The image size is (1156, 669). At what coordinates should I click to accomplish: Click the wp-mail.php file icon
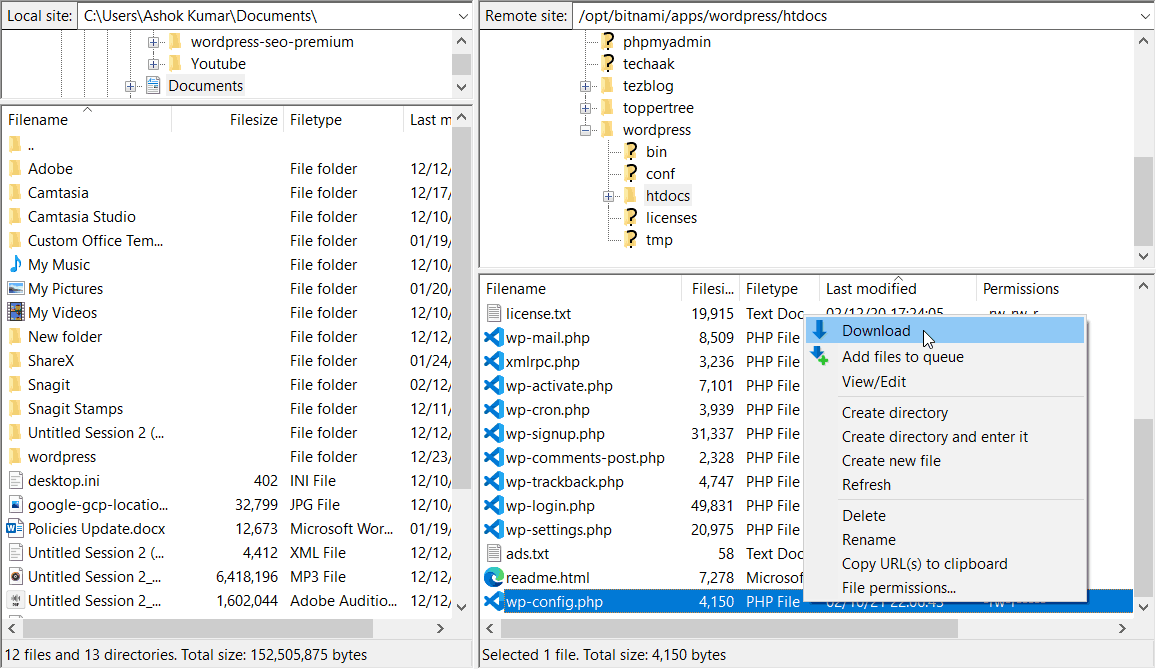(493, 338)
